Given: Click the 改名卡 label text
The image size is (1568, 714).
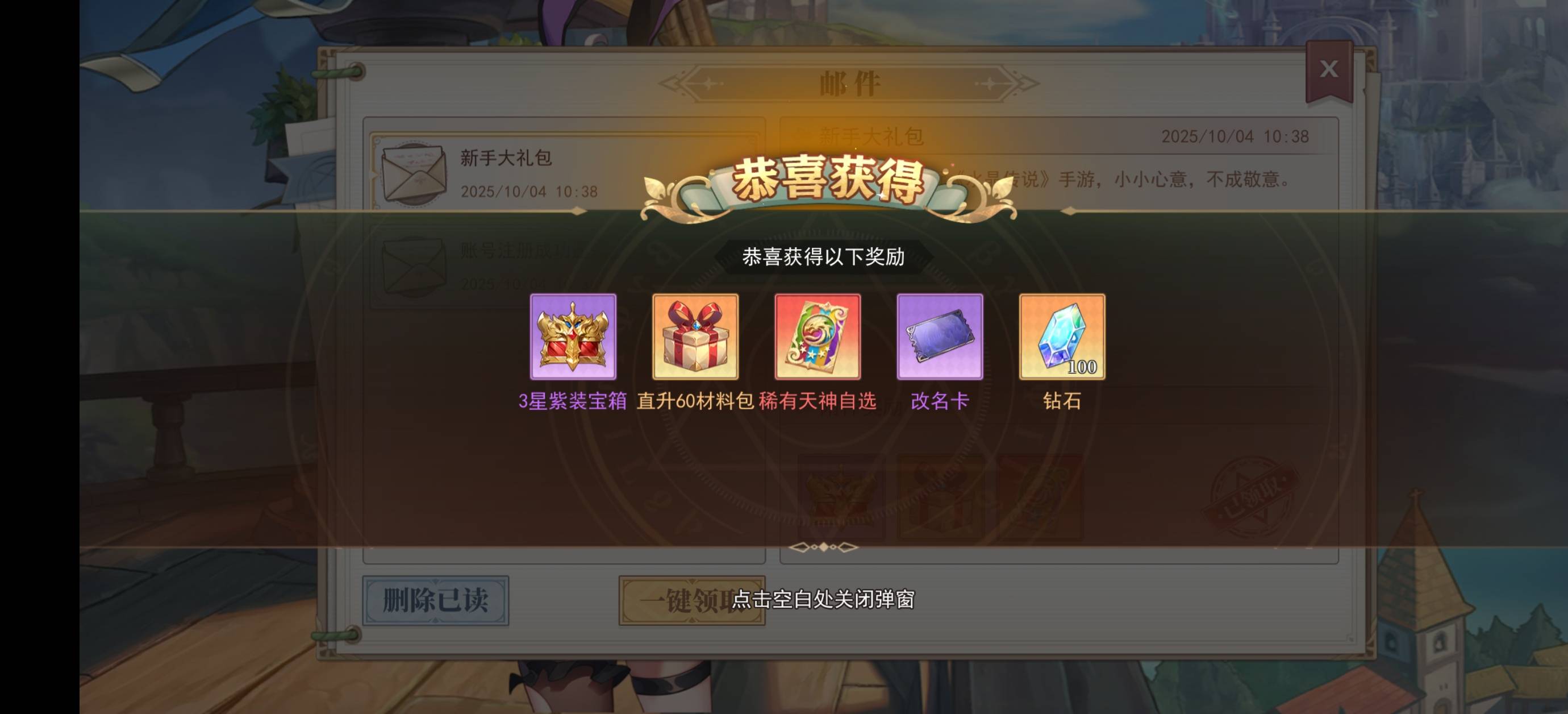Looking at the screenshot, I should point(940,401).
